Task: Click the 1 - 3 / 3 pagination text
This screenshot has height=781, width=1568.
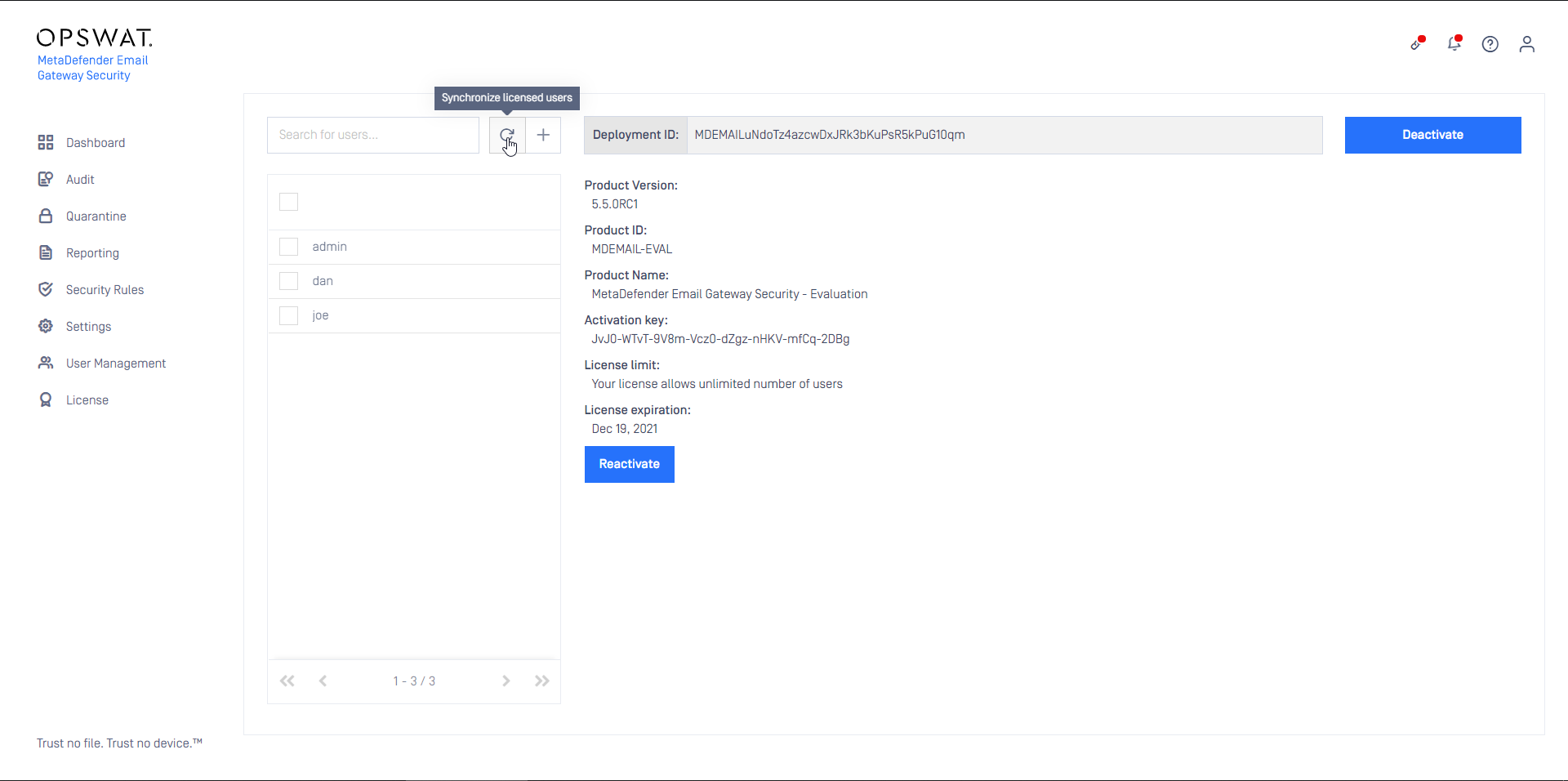Action: tap(414, 681)
